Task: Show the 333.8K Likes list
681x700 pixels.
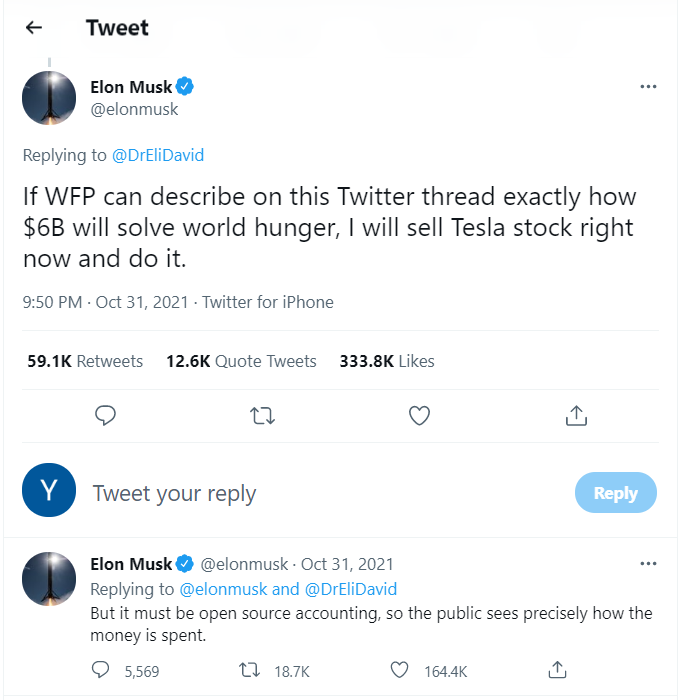Action: point(387,361)
